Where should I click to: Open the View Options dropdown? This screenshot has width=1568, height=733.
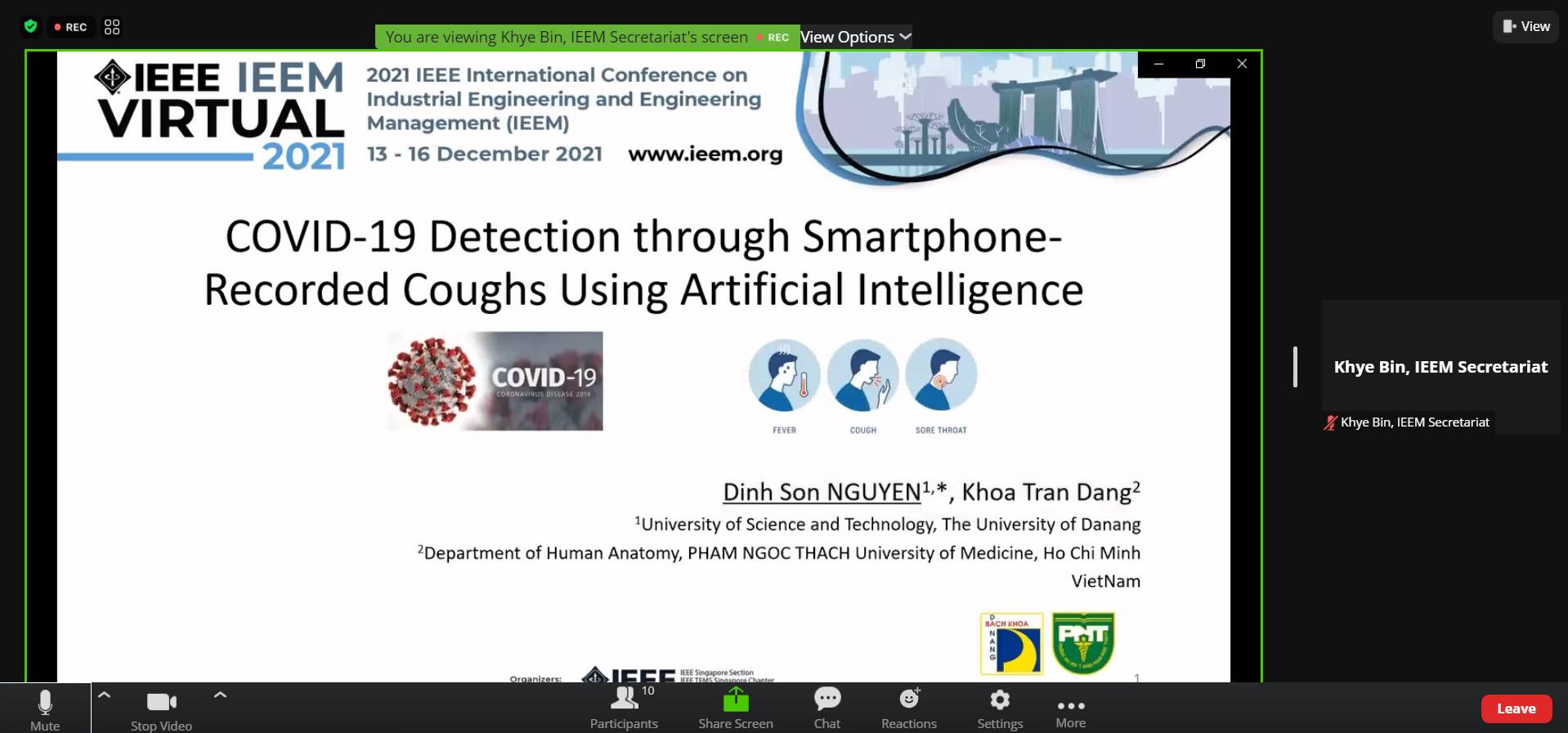[855, 37]
